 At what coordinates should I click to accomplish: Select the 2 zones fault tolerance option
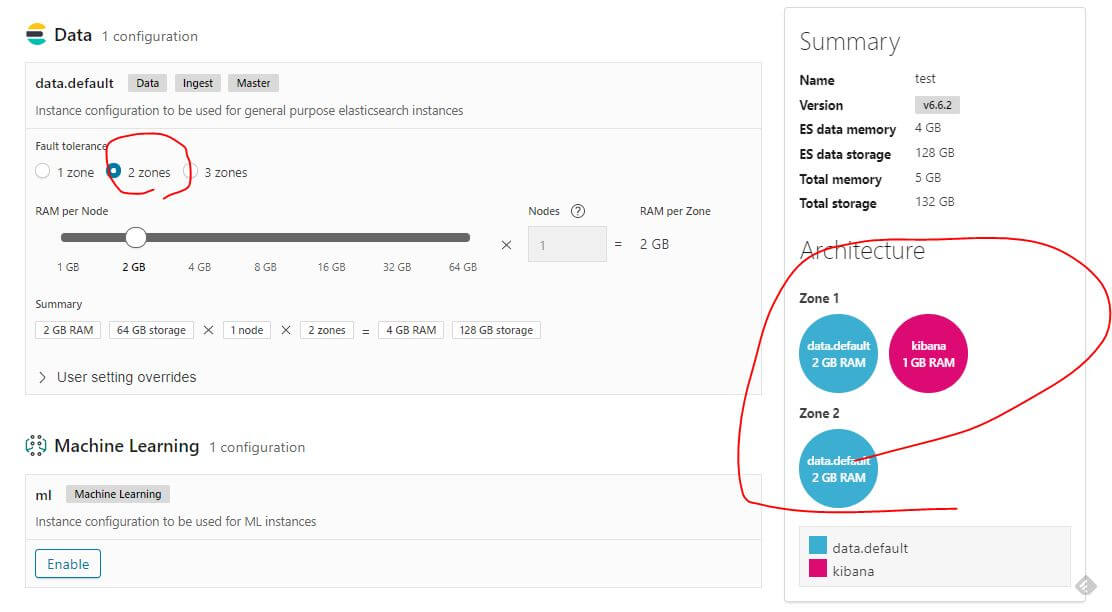tap(114, 171)
